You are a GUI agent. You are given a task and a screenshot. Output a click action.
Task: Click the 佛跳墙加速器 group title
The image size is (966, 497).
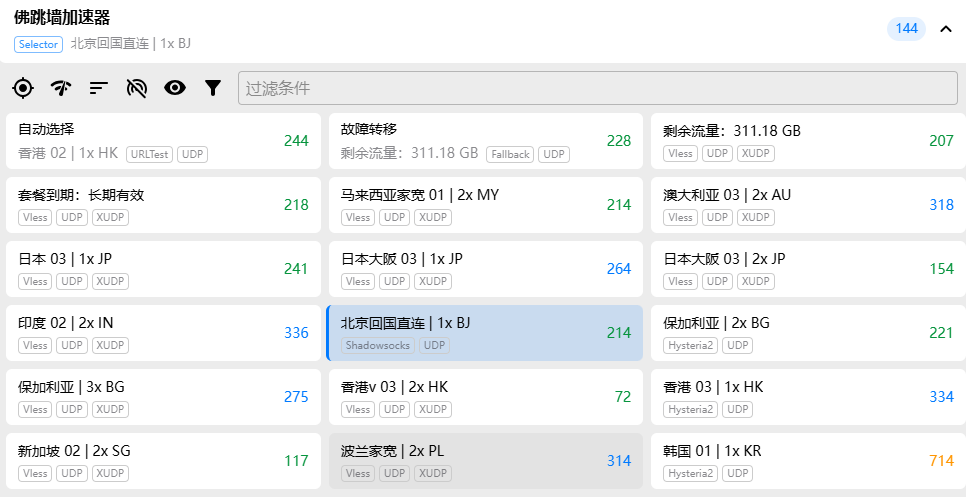(x=62, y=17)
